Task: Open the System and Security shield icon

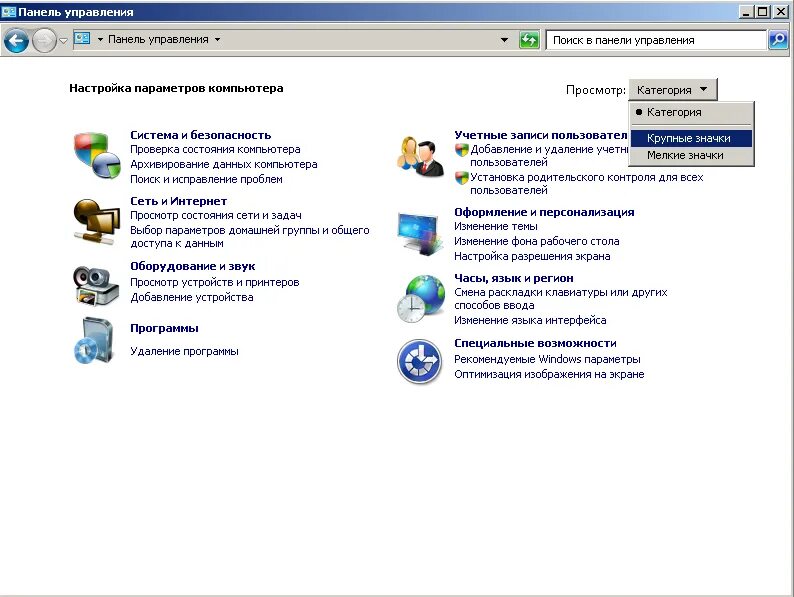Action: (x=97, y=155)
